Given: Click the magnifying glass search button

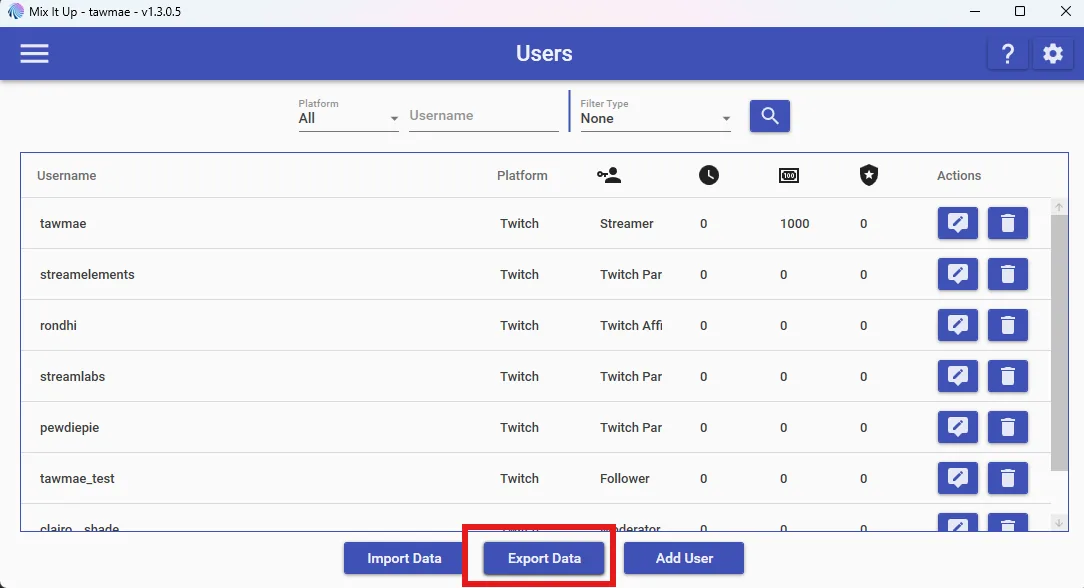Looking at the screenshot, I should 769,116.
